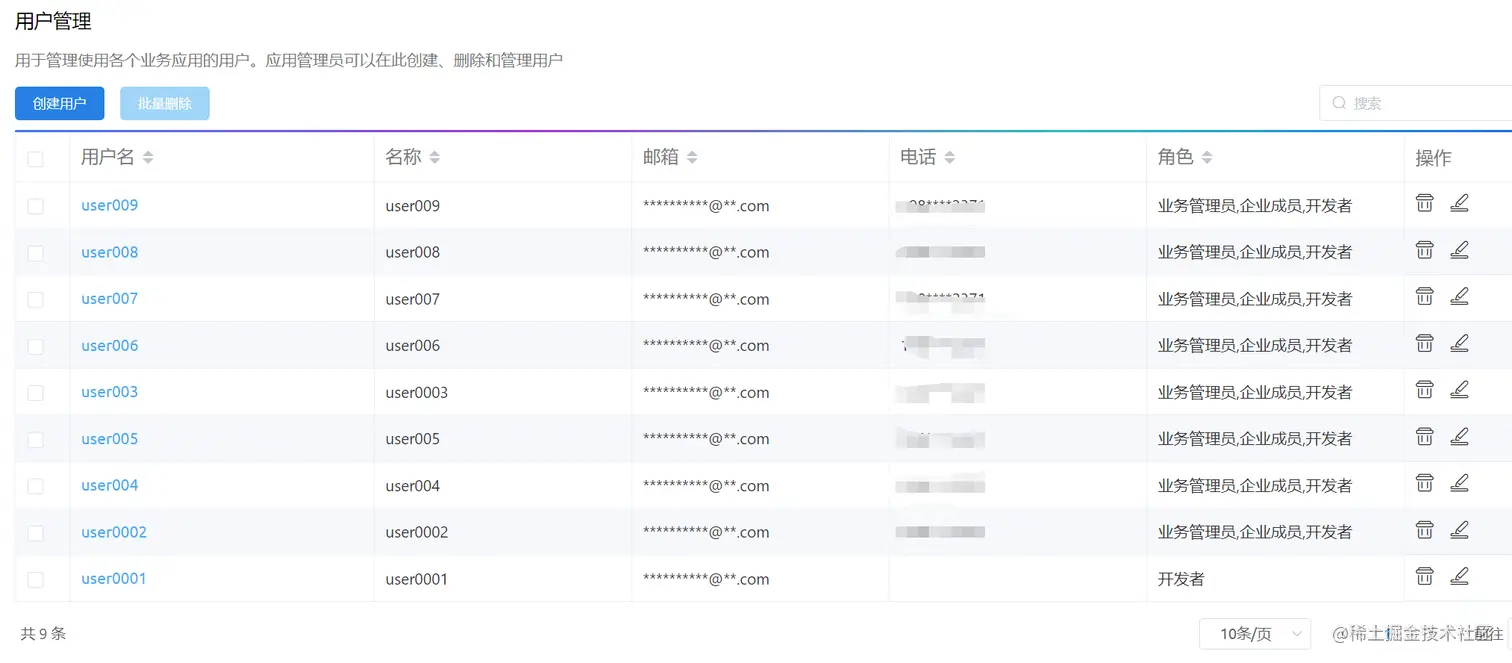Edit user008 with the pencil icon

[1459, 250]
